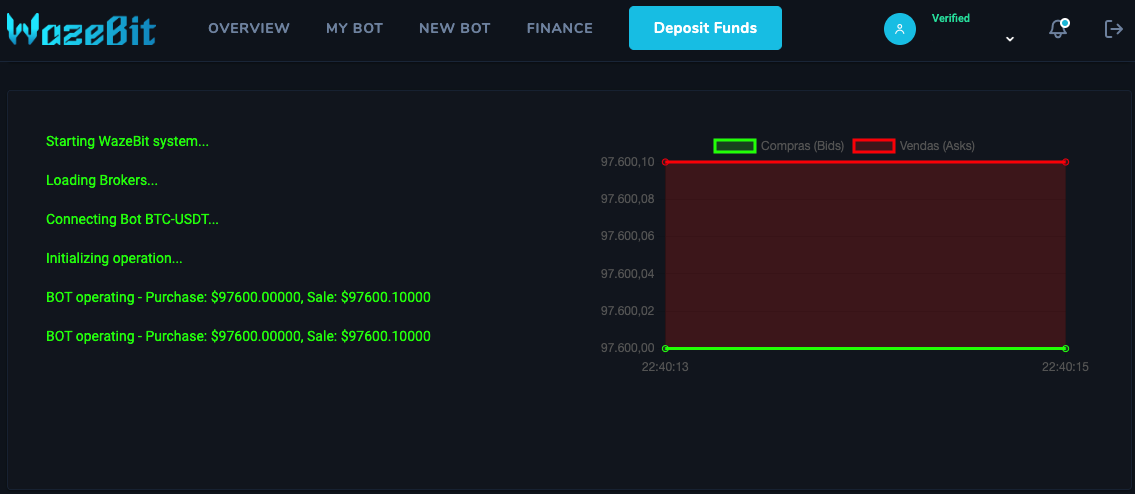Toggle the Vendas (Asks) legend swatch
The height and width of the screenshot is (494, 1135).
point(874,146)
